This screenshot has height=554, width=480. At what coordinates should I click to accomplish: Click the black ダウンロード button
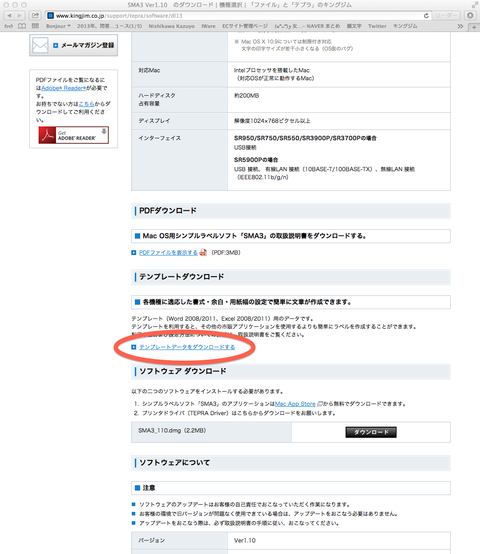[x=371, y=432]
